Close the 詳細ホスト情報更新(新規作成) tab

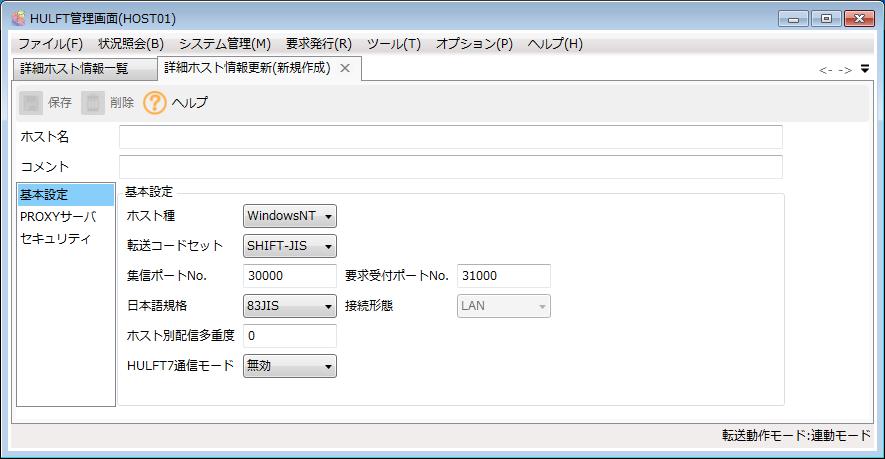click(345, 68)
